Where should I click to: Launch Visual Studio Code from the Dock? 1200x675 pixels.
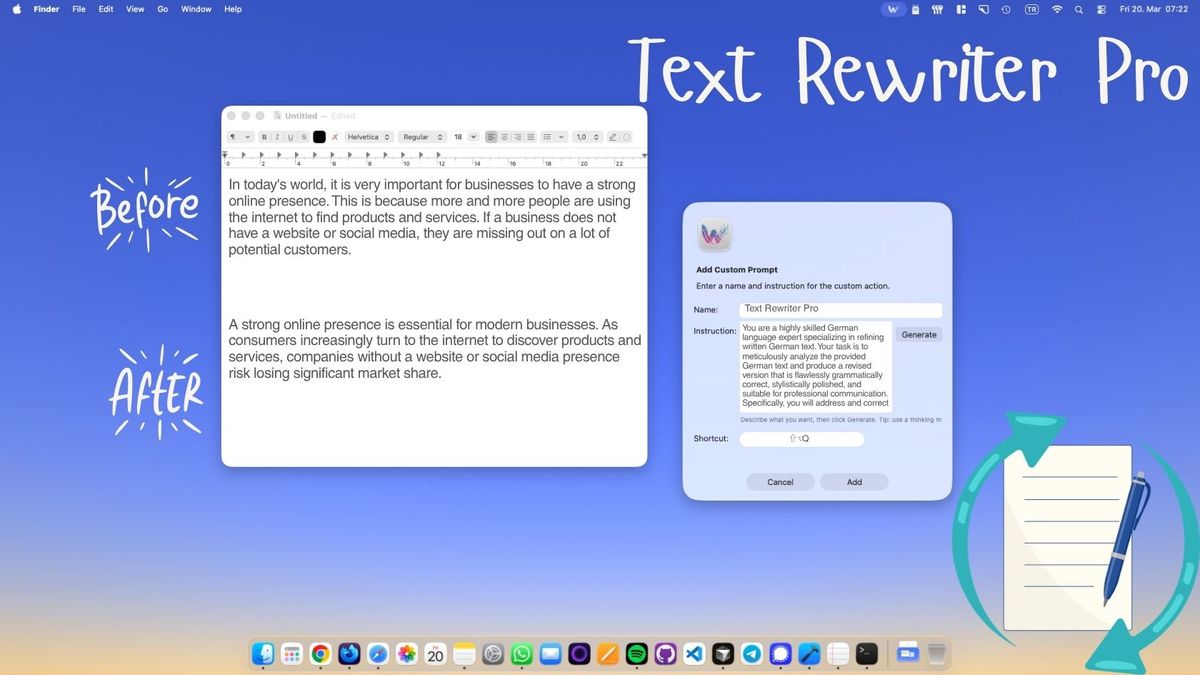(694, 654)
